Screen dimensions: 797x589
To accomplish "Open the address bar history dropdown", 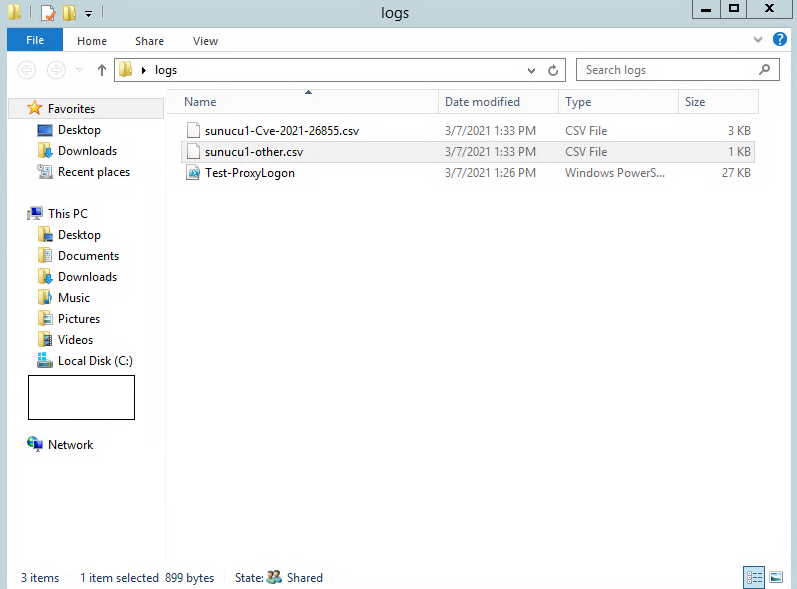I will (531, 70).
